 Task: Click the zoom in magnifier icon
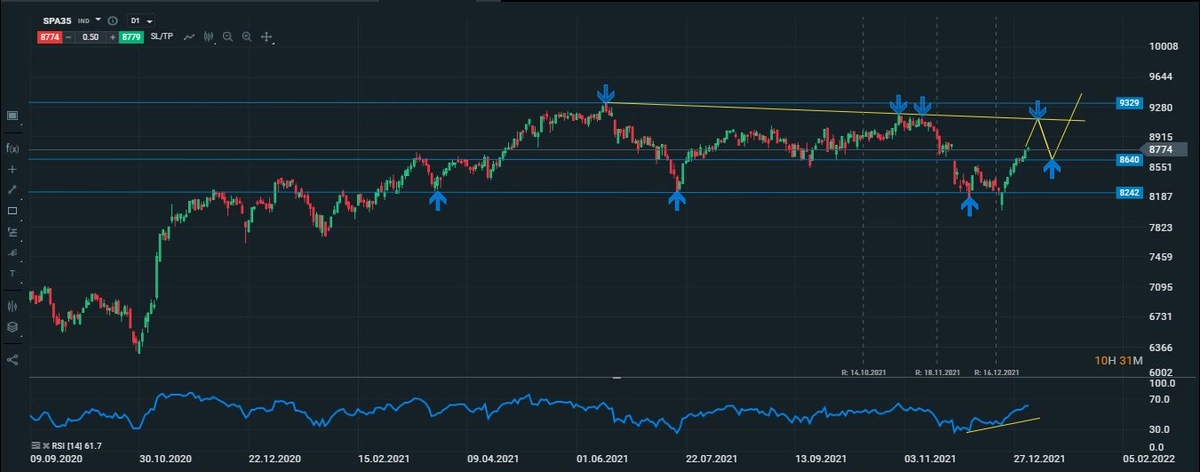246,37
